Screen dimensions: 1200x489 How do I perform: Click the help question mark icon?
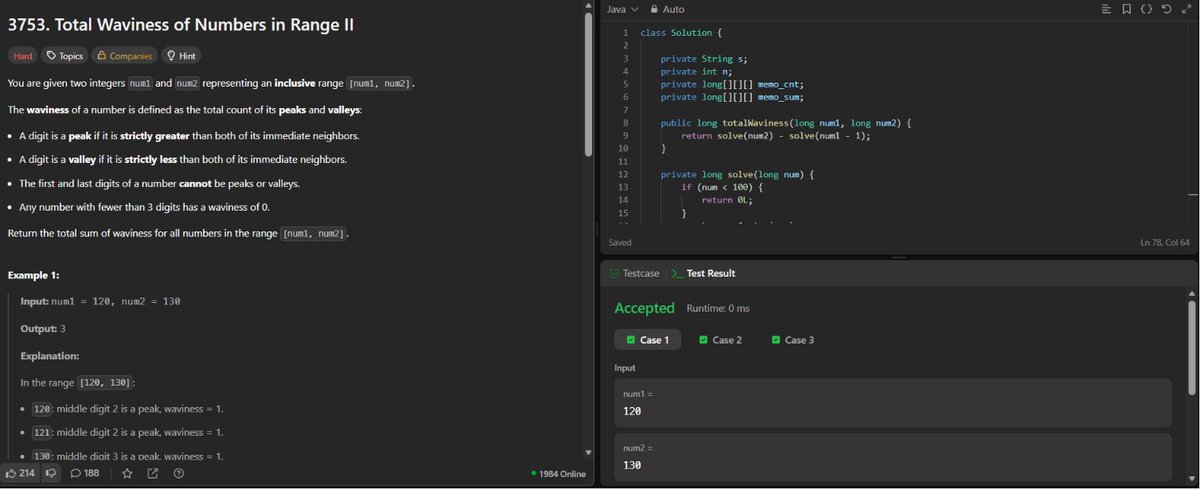click(x=179, y=473)
